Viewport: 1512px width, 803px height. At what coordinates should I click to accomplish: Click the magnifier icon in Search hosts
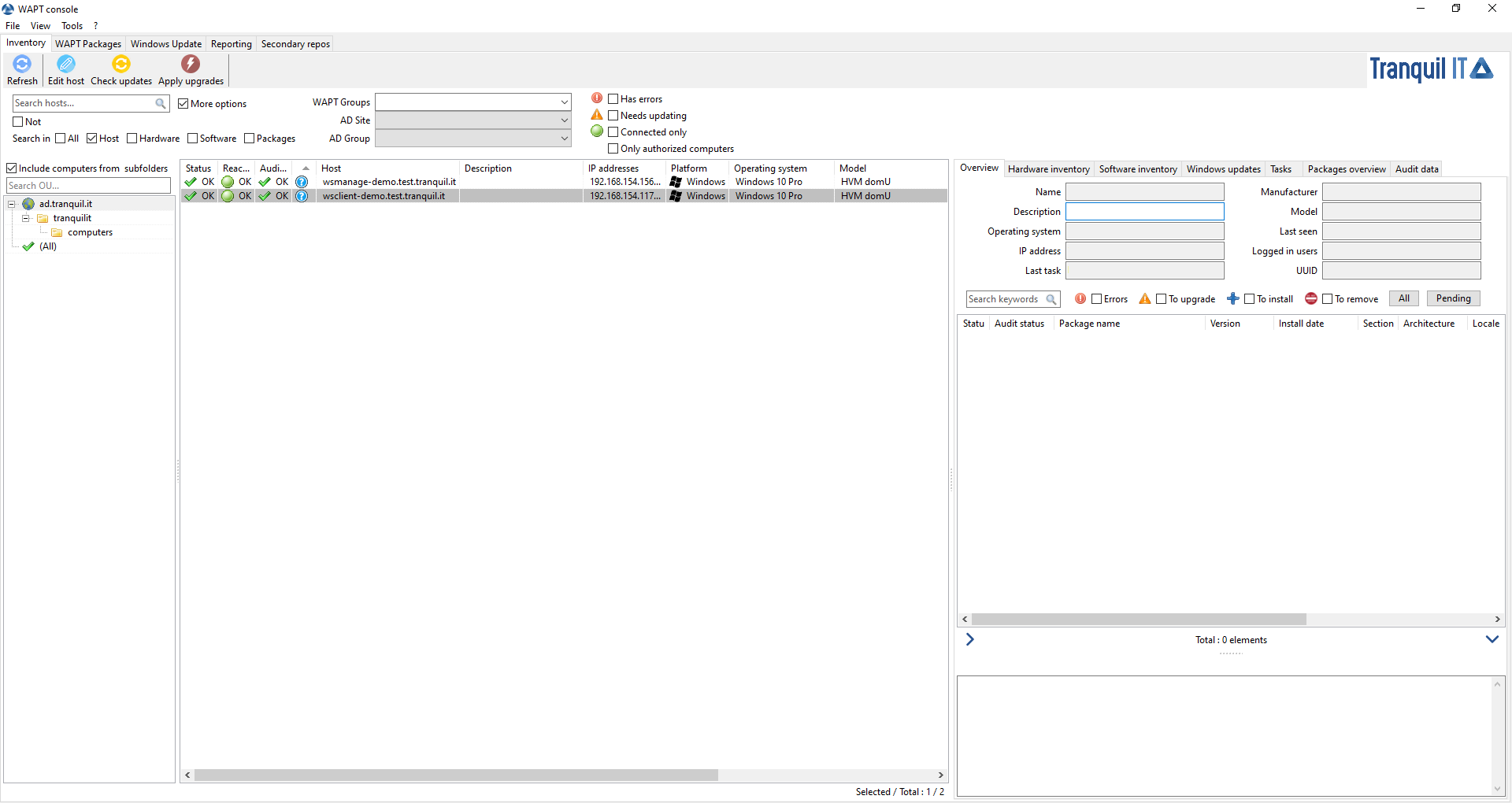tap(161, 103)
